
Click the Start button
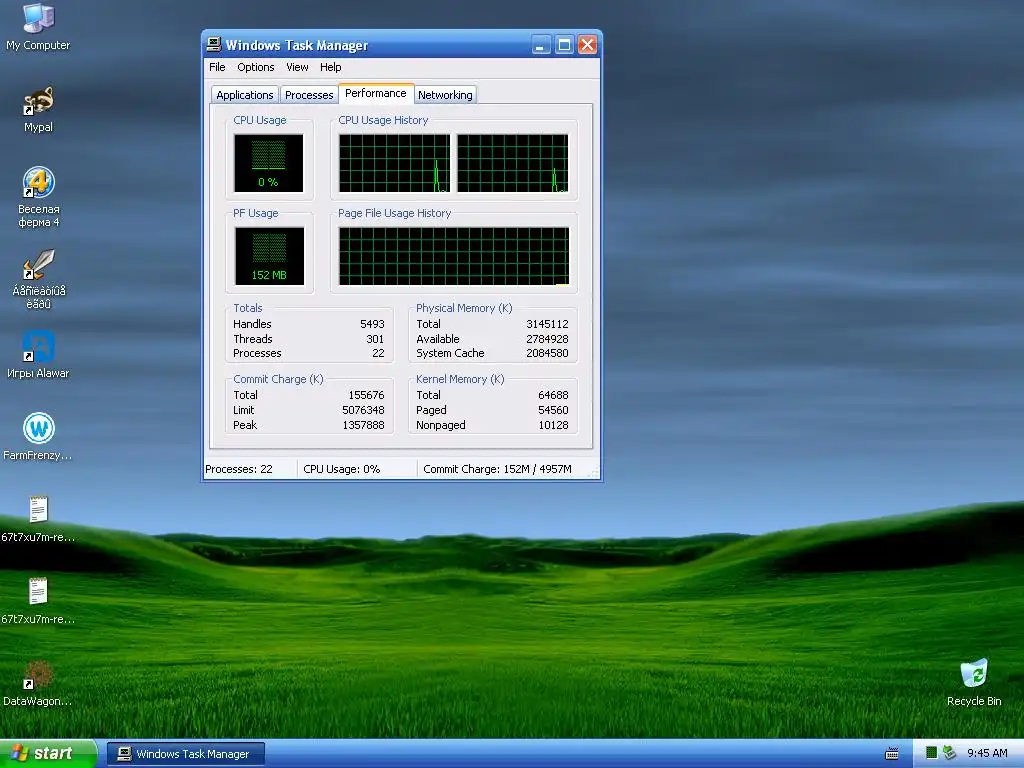click(x=48, y=753)
